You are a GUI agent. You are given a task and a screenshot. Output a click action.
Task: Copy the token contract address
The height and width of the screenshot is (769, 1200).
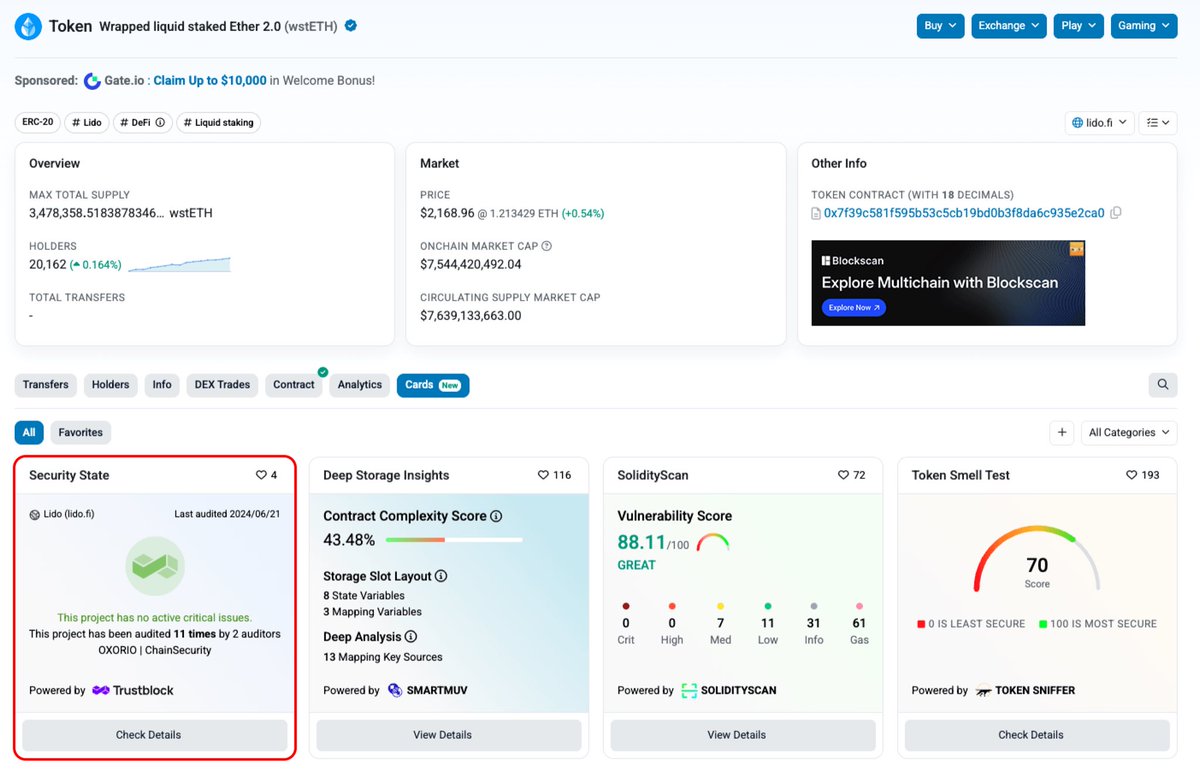tap(1116, 213)
